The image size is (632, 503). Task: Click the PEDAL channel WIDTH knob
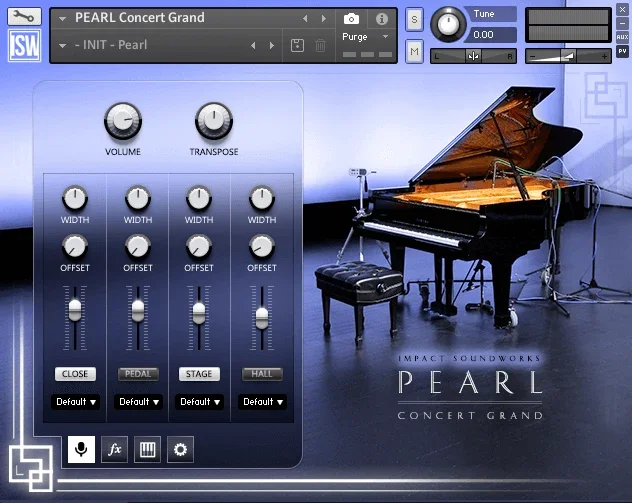[x=138, y=198]
